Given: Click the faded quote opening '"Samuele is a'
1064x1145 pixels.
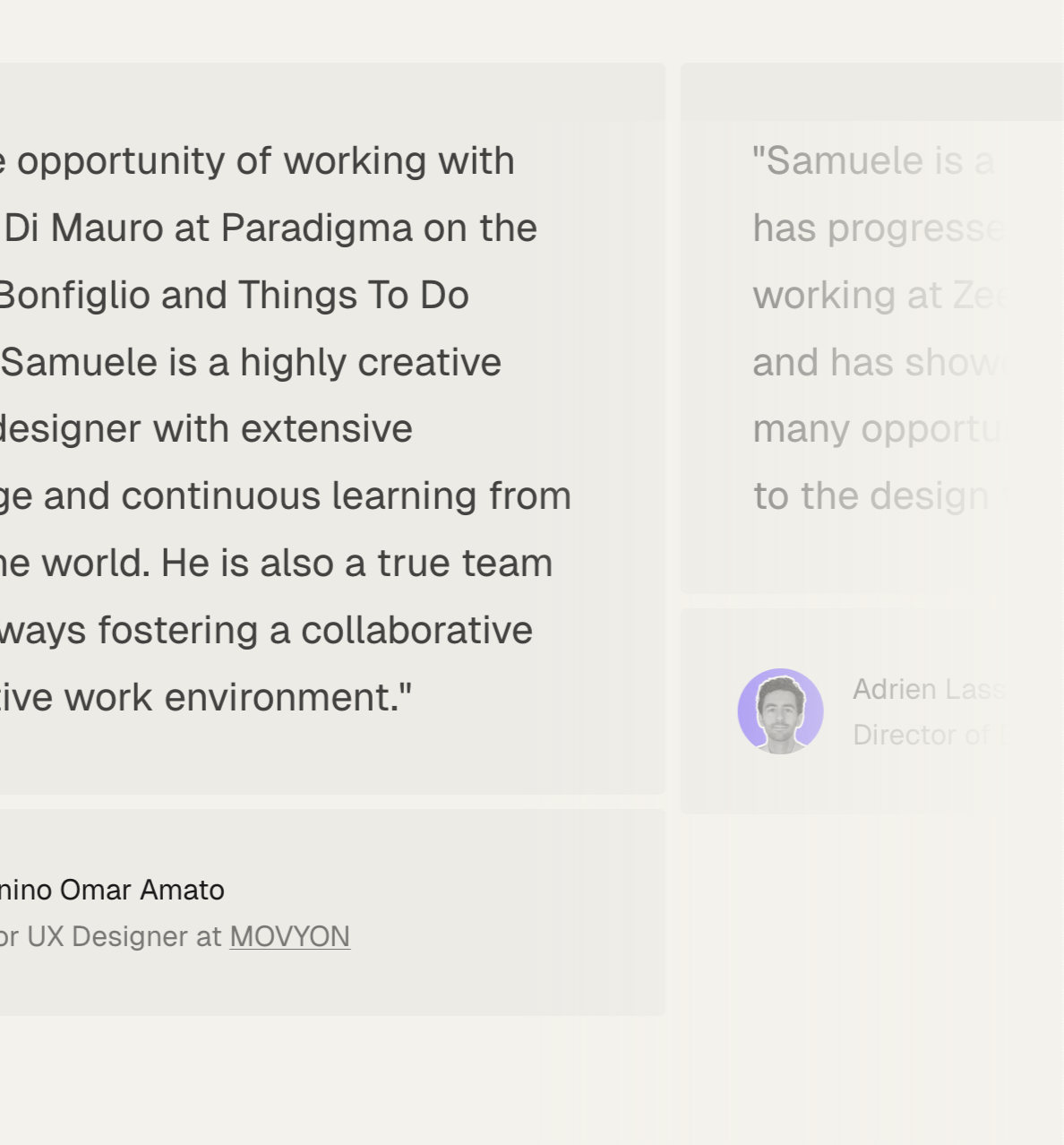Looking at the screenshot, I should (874, 161).
